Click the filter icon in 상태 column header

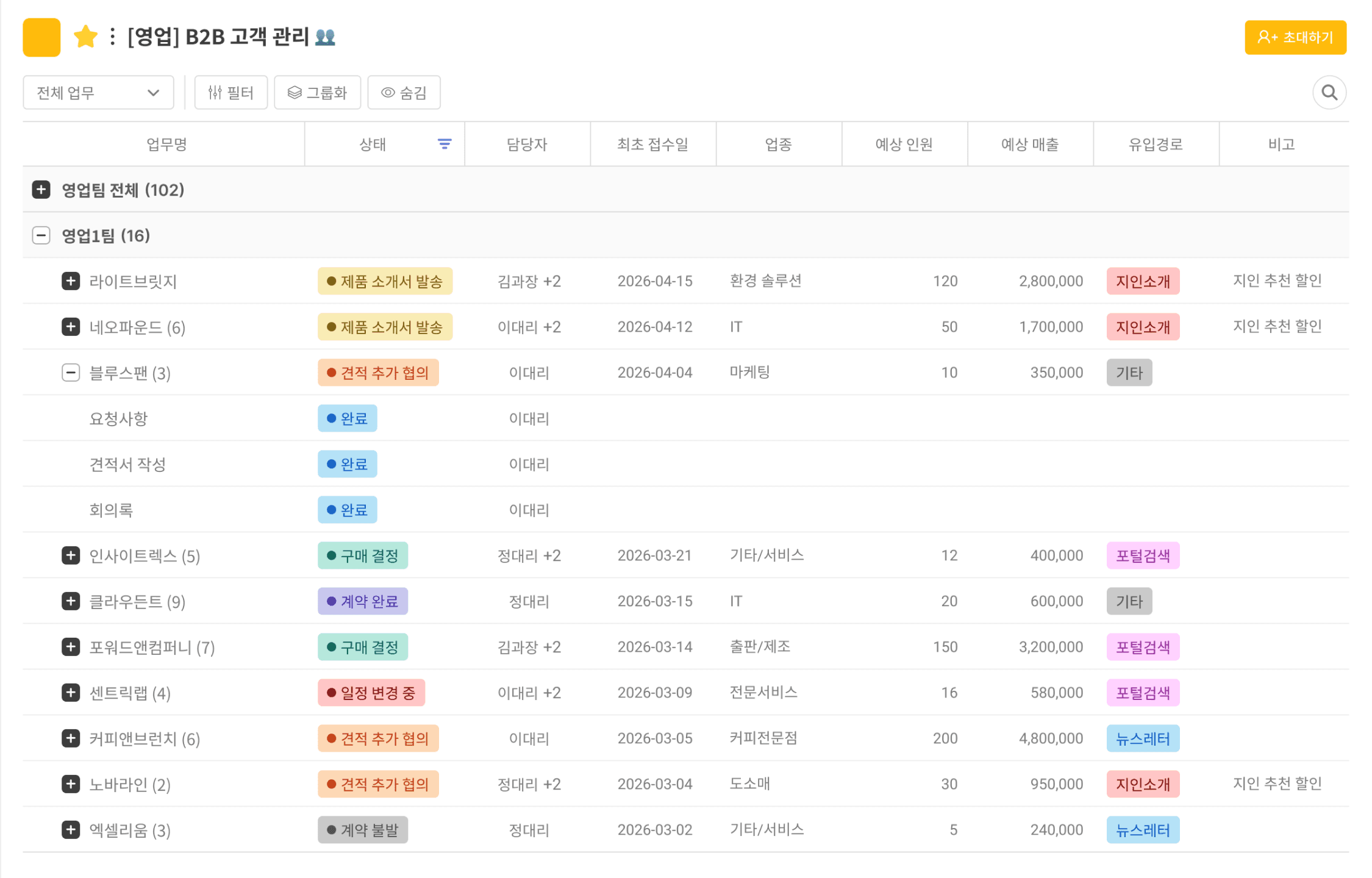(x=445, y=144)
